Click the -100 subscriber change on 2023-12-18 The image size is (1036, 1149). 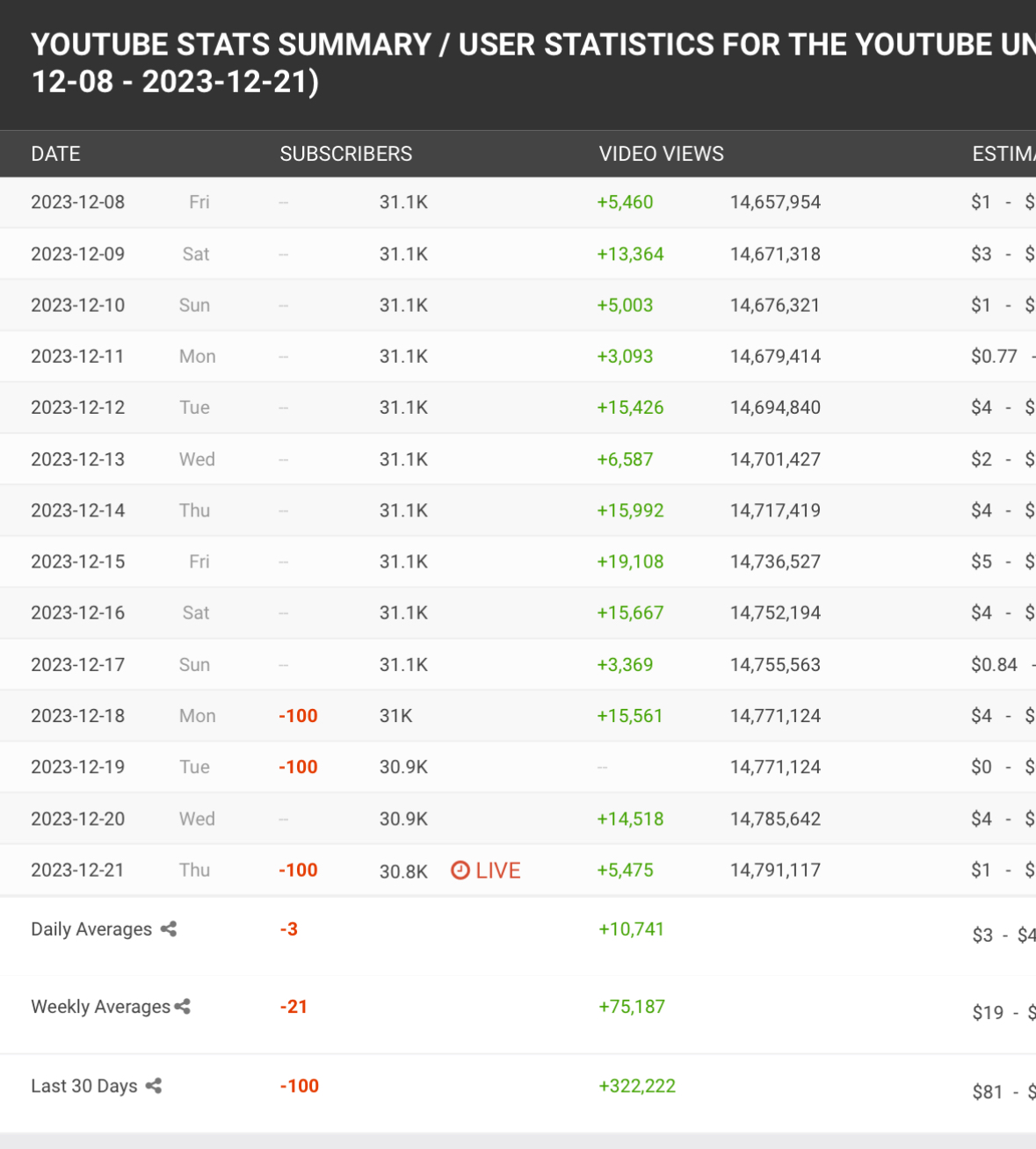(x=298, y=715)
